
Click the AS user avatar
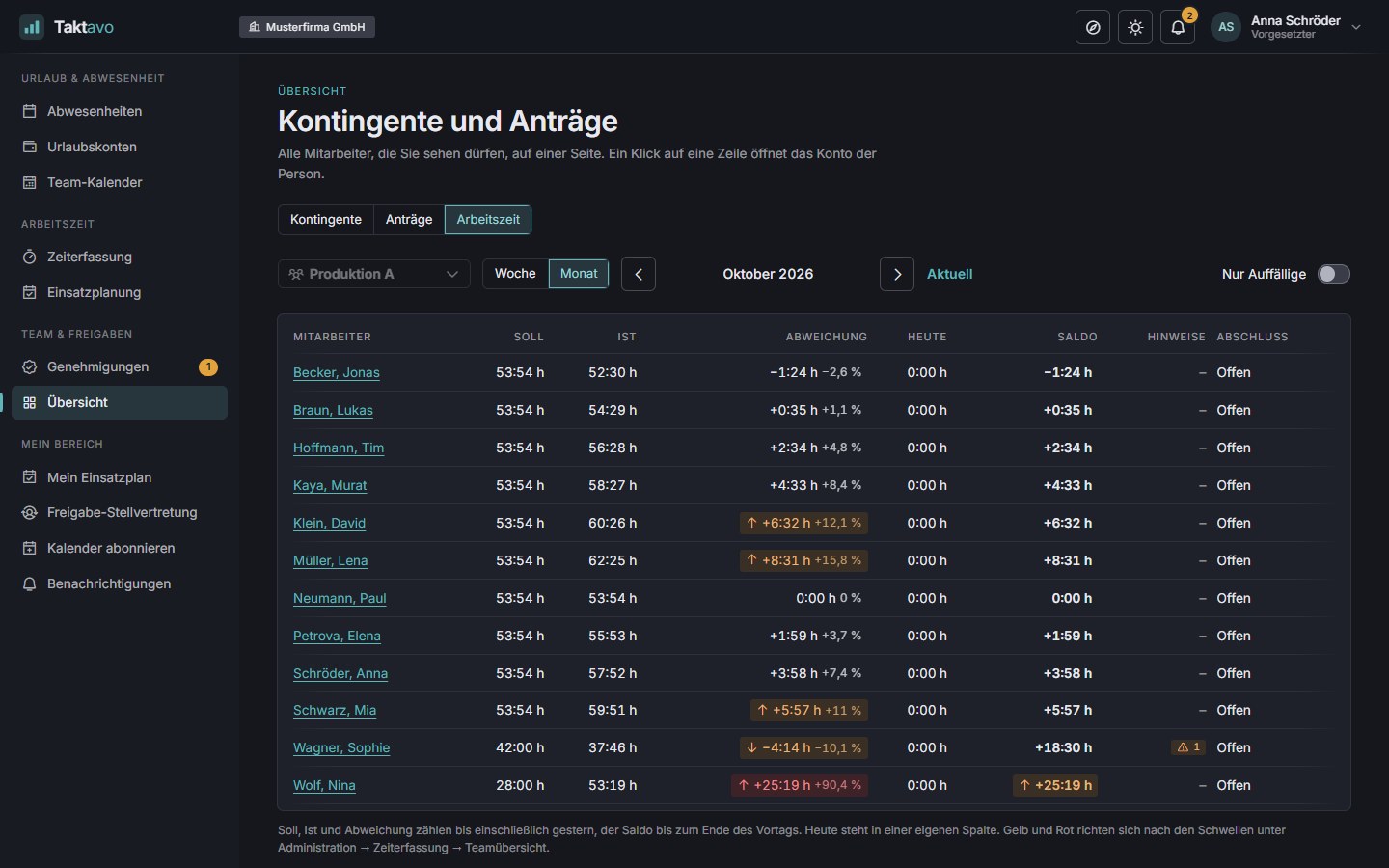(1226, 27)
